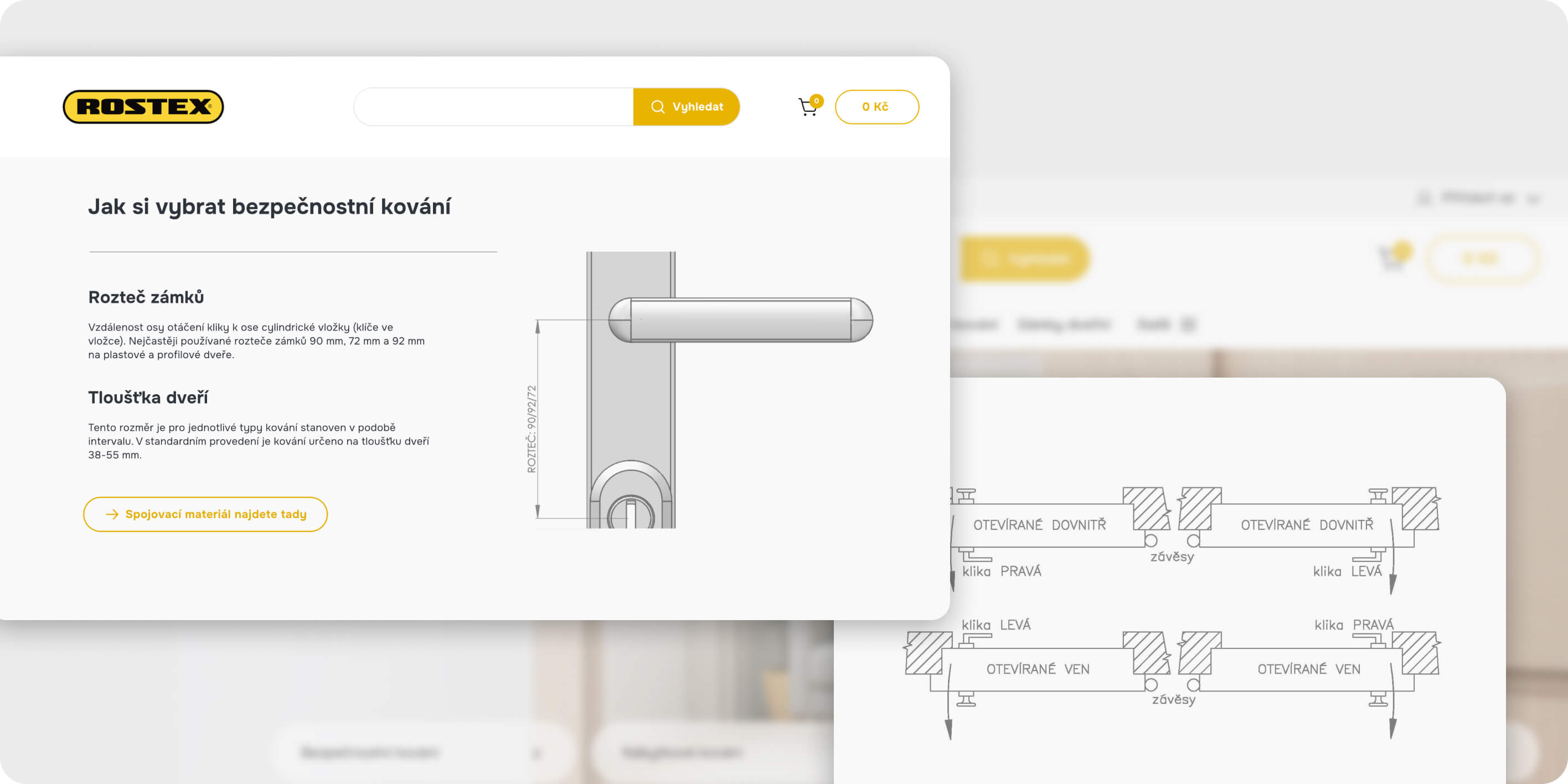This screenshot has height=784, width=1568.
Task: Expand the blurred login dropdown chevron
Action: pyautogui.click(x=1534, y=198)
